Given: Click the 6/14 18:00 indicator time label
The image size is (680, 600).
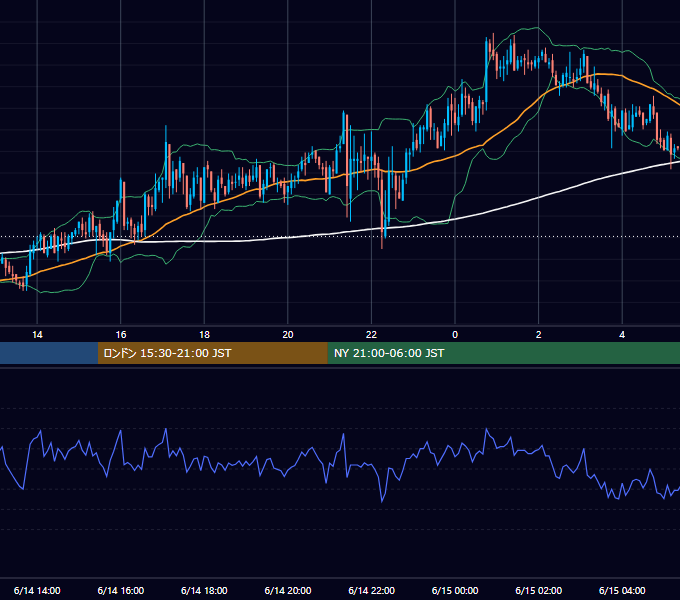Looking at the screenshot, I should click(x=204, y=590).
